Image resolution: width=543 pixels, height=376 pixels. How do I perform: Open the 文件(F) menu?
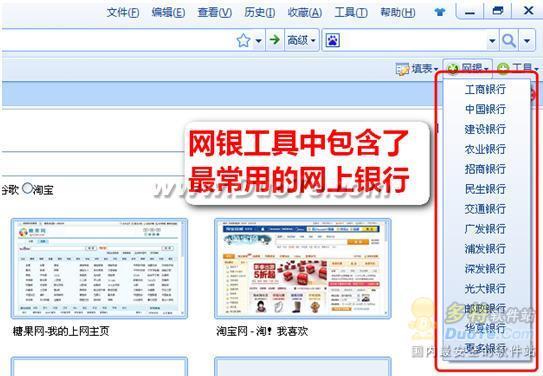coord(123,12)
